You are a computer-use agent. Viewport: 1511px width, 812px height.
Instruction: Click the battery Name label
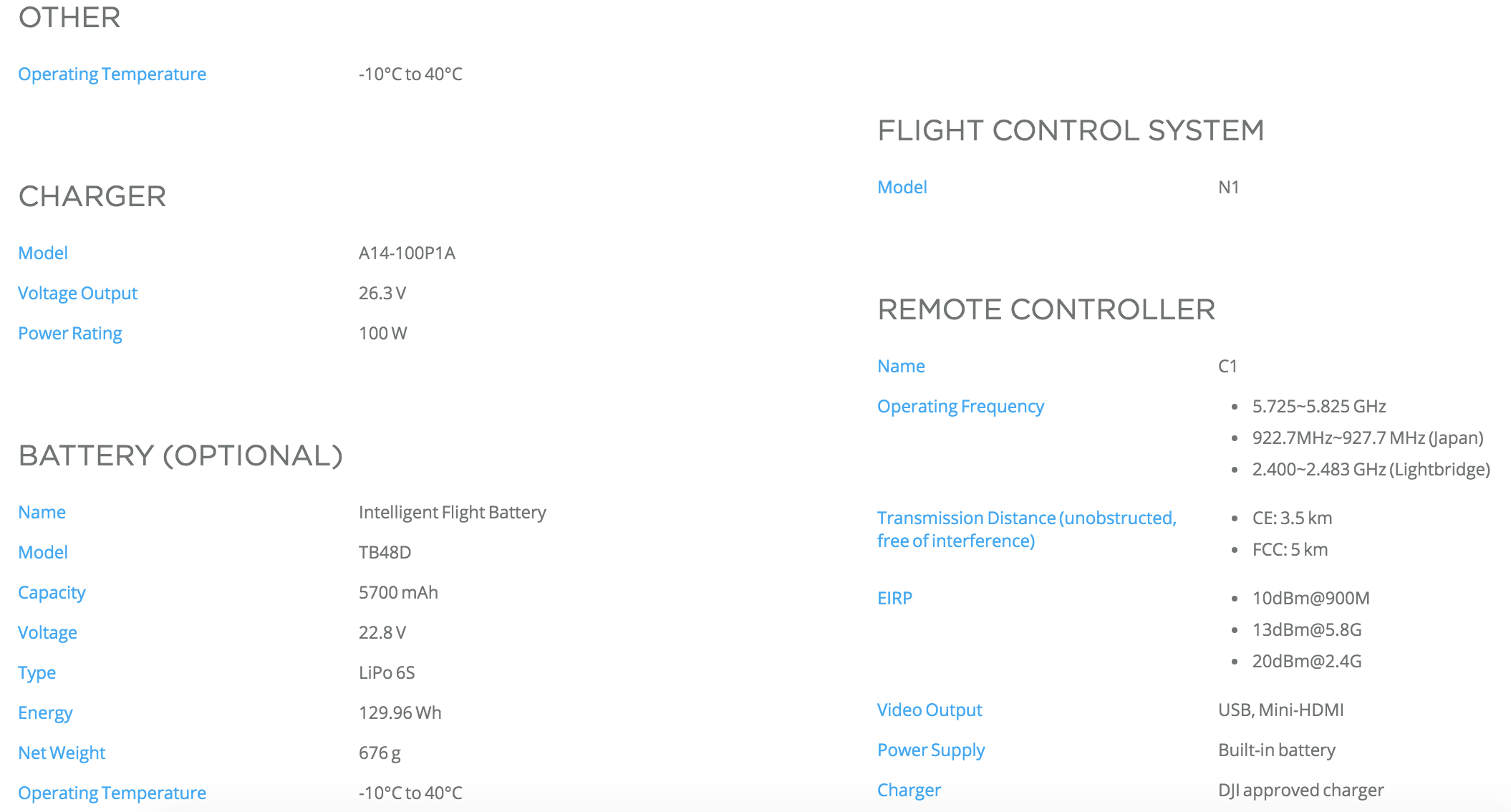pyautogui.click(x=42, y=512)
